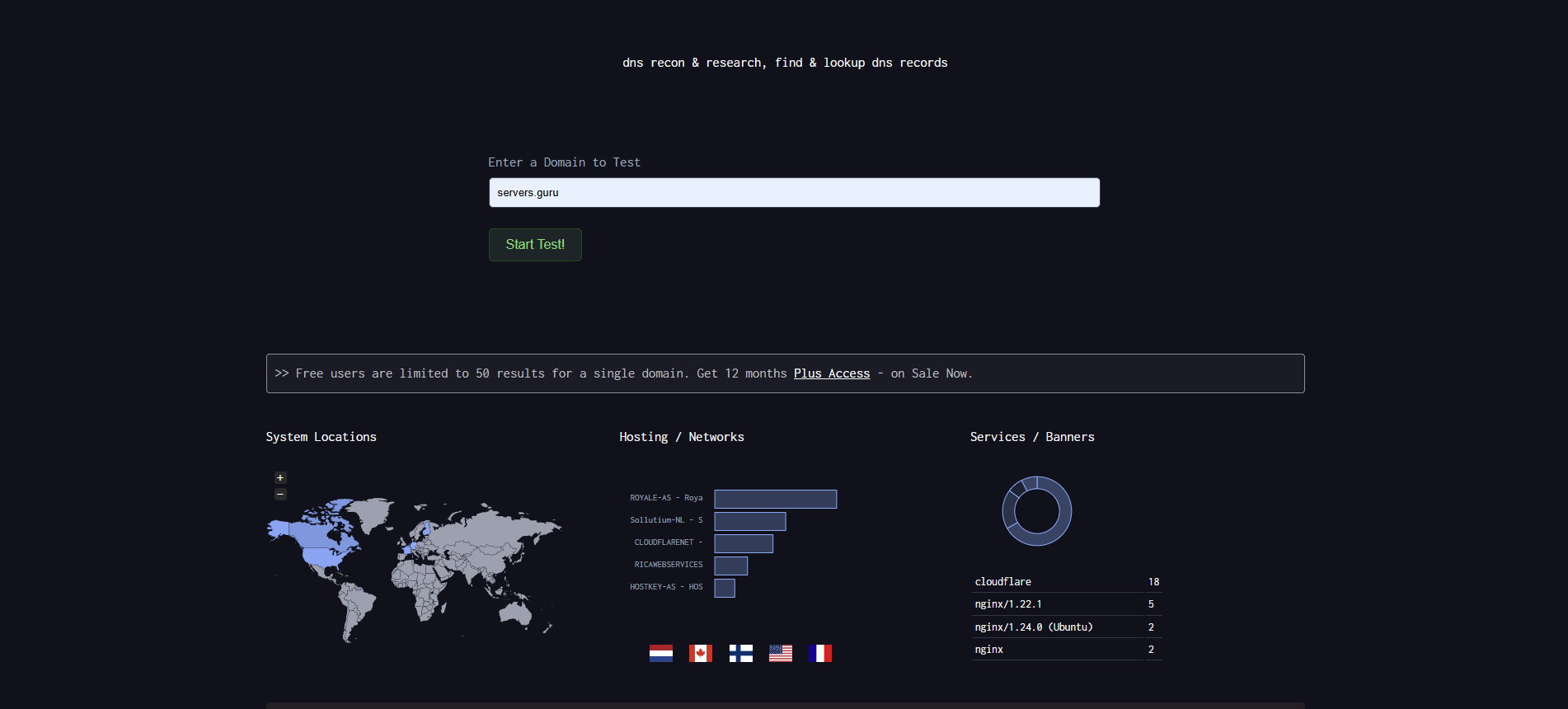Click the nginx/1.22.1 banner row

[1067, 604]
